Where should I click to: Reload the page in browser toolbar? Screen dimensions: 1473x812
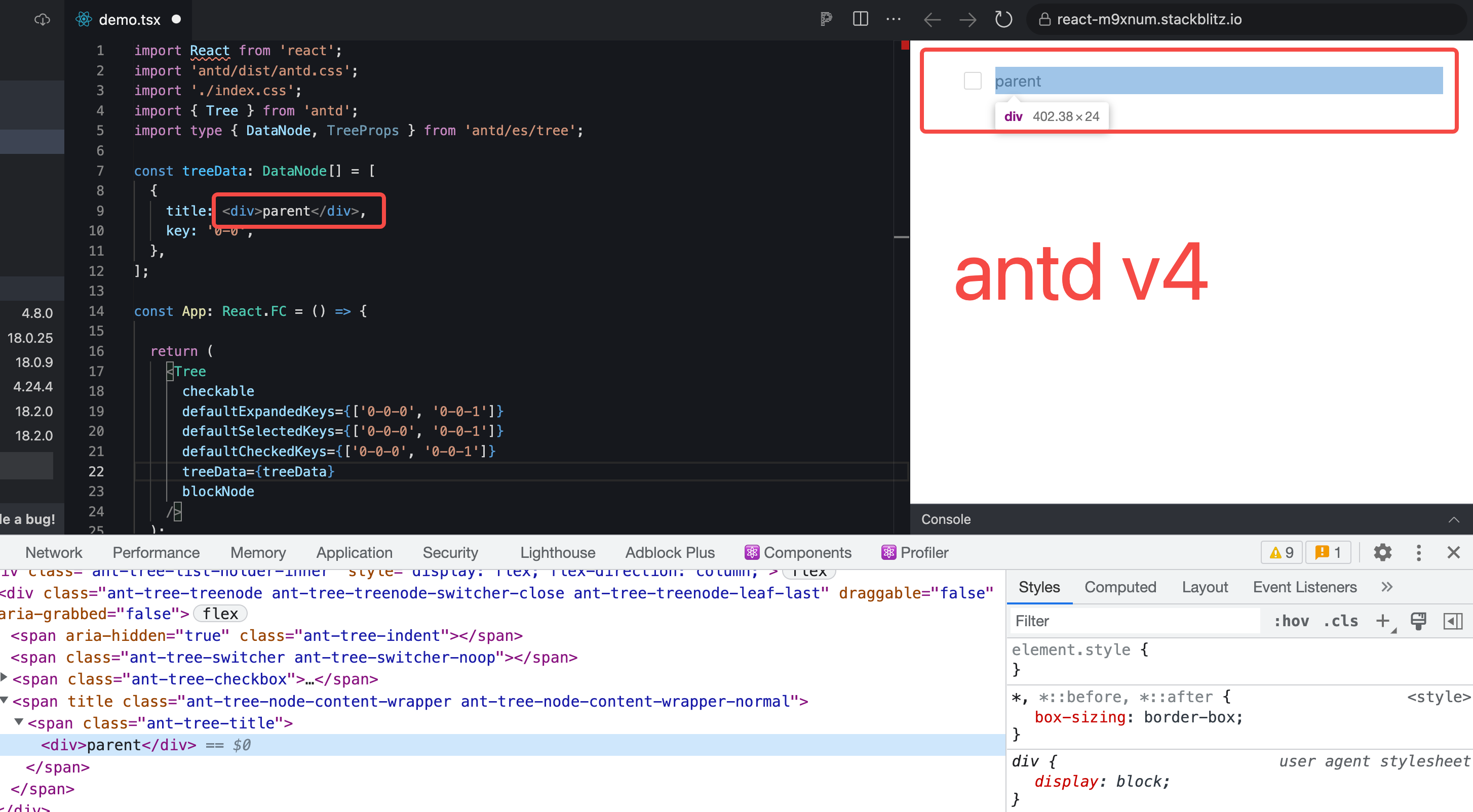tap(1003, 19)
